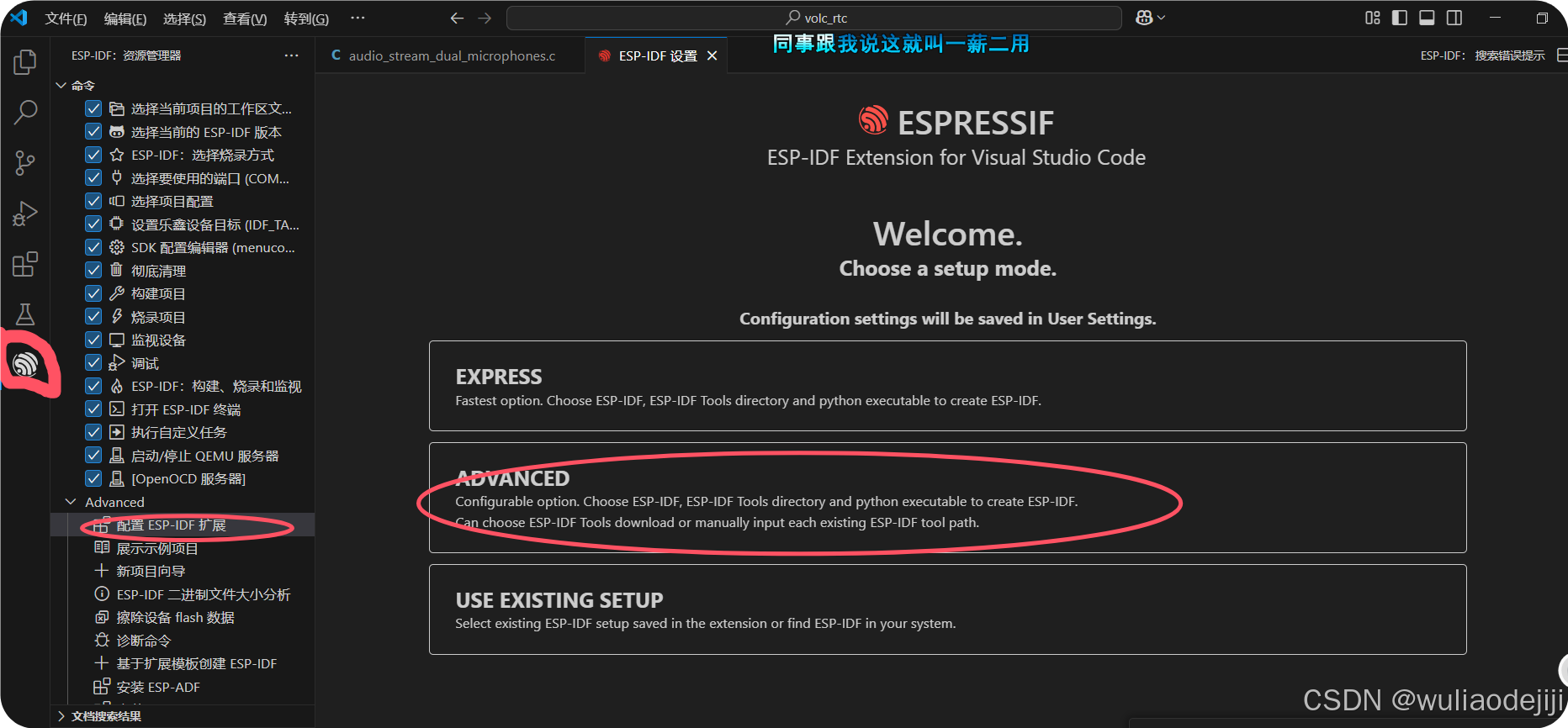
Task: Toggle the Secondary Side Bar icon
Action: (x=1454, y=18)
